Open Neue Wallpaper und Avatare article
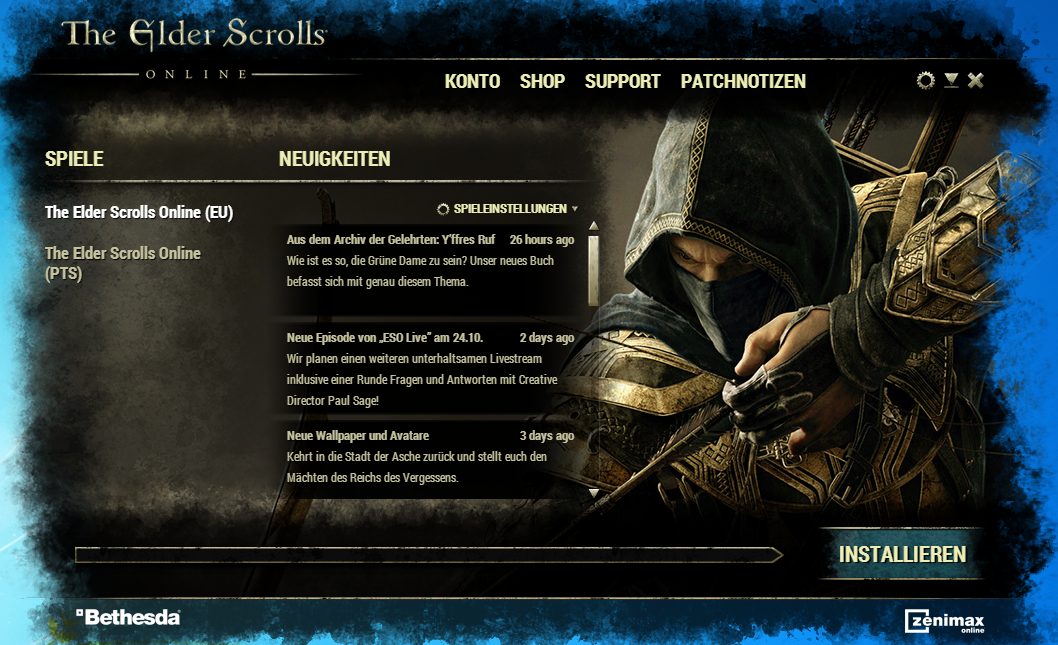Viewport: 1058px width, 645px height. pyautogui.click(x=430, y=457)
